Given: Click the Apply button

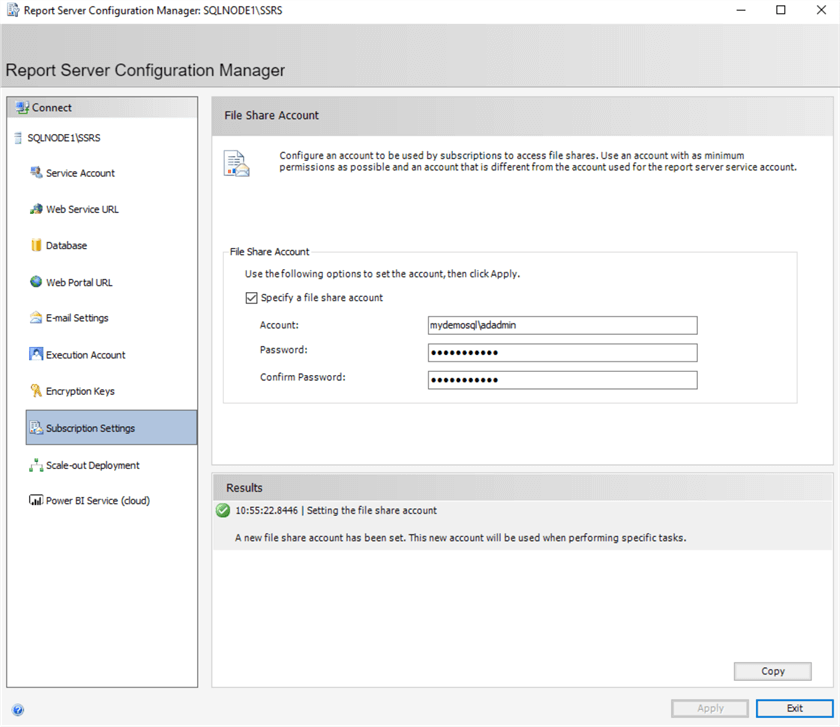Looking at the screenshot, I should [710, 708].
